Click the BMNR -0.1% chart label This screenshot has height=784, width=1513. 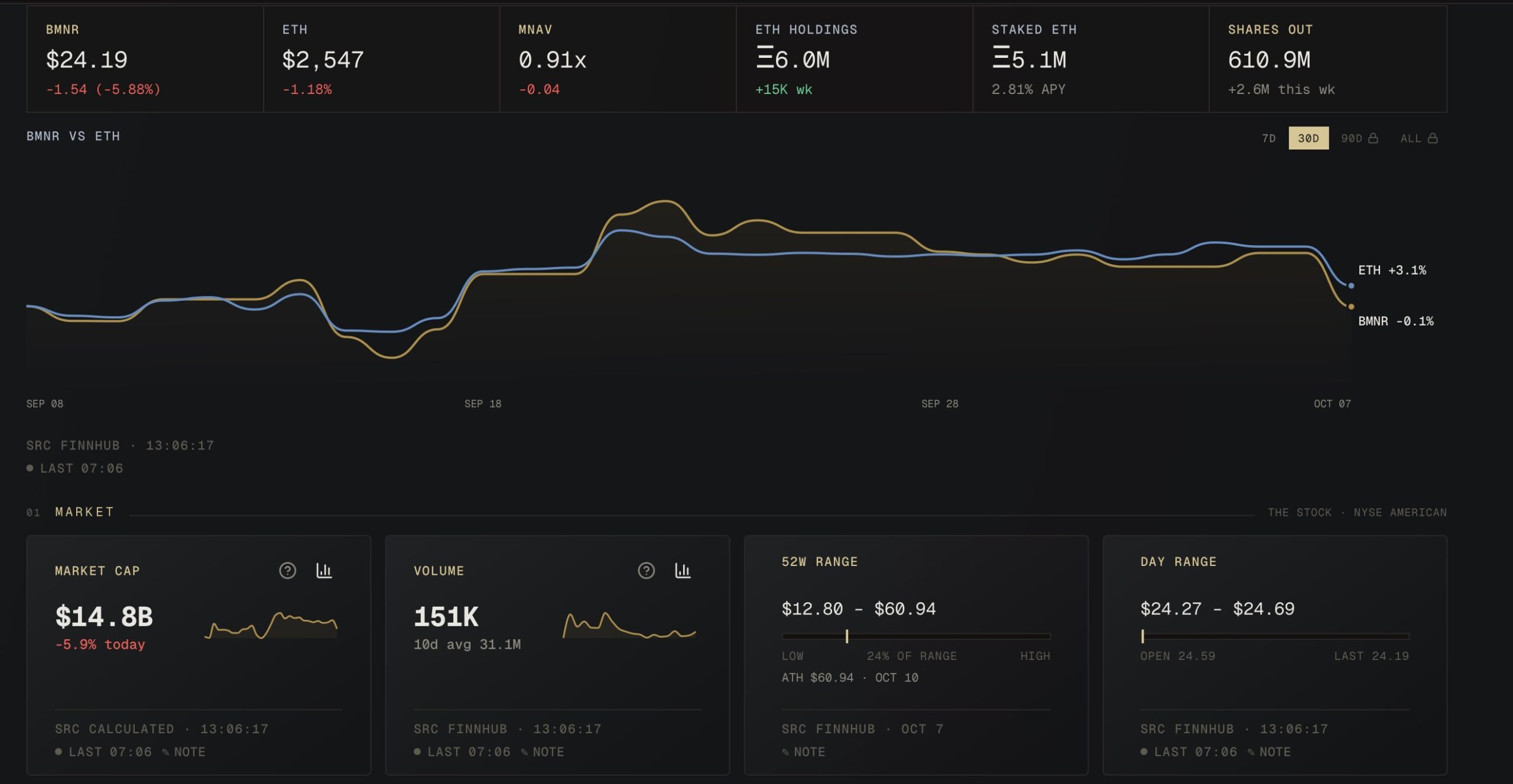(1395, 321)
